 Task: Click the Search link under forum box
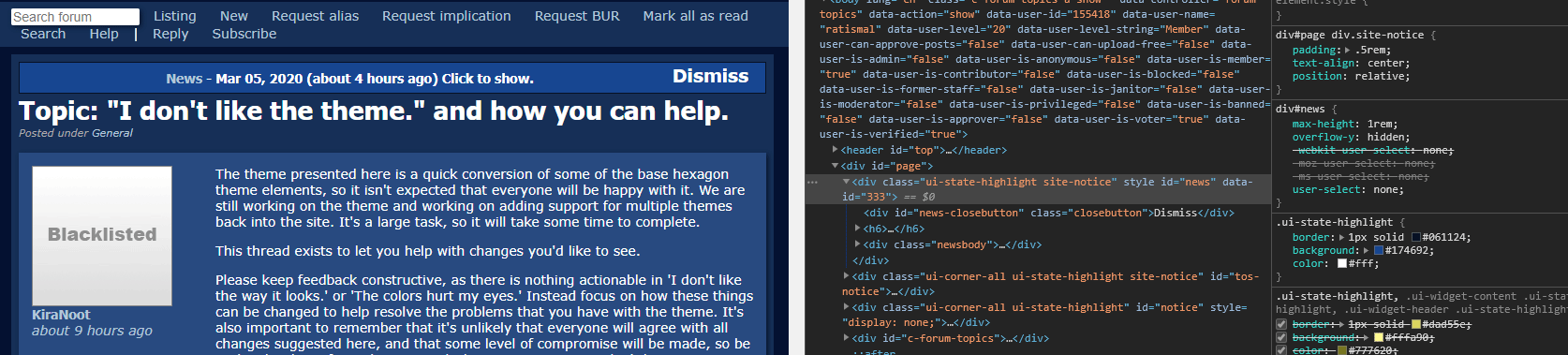point(43,34)
